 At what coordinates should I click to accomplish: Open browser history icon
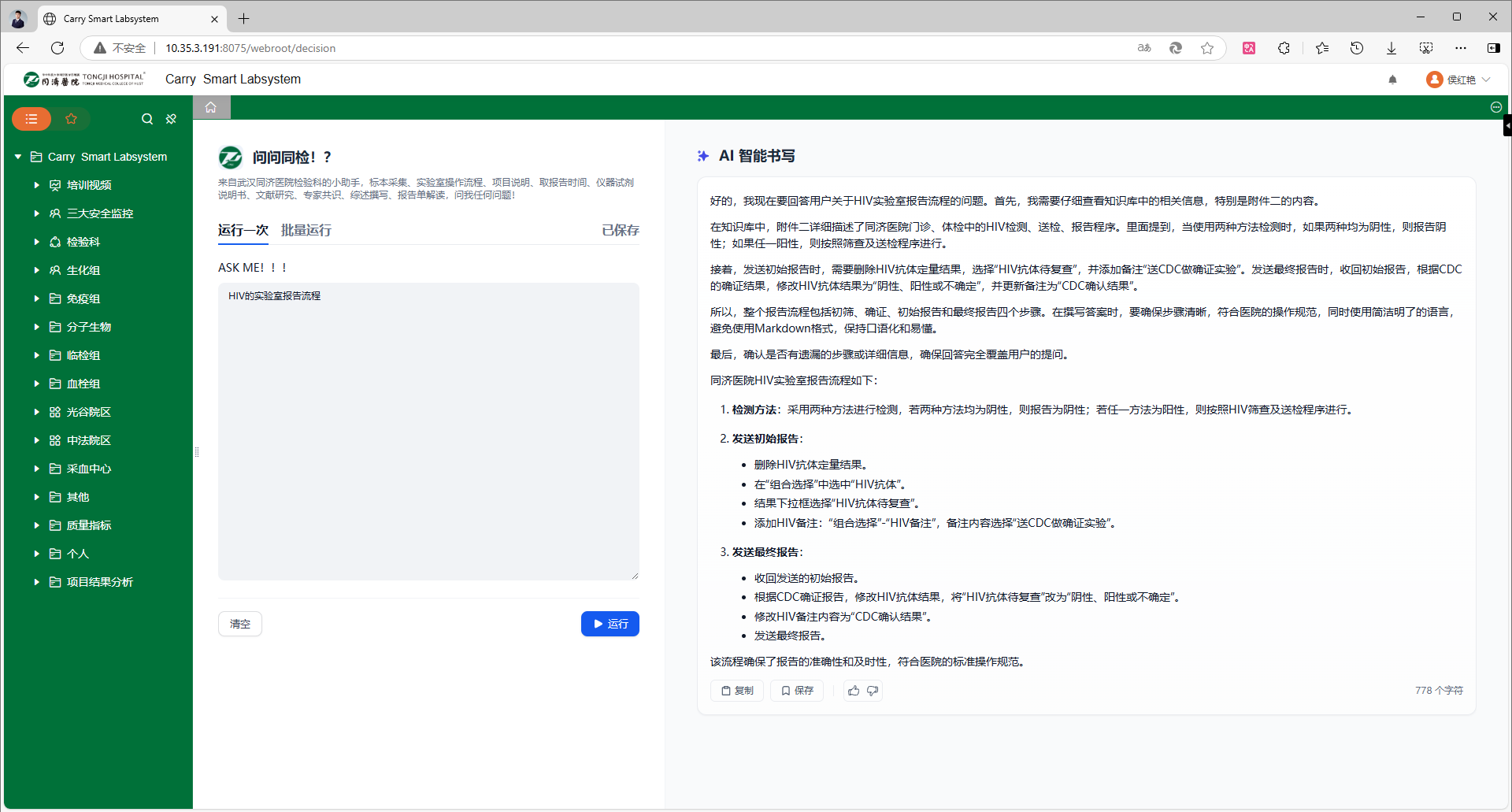pos(1357,48)
